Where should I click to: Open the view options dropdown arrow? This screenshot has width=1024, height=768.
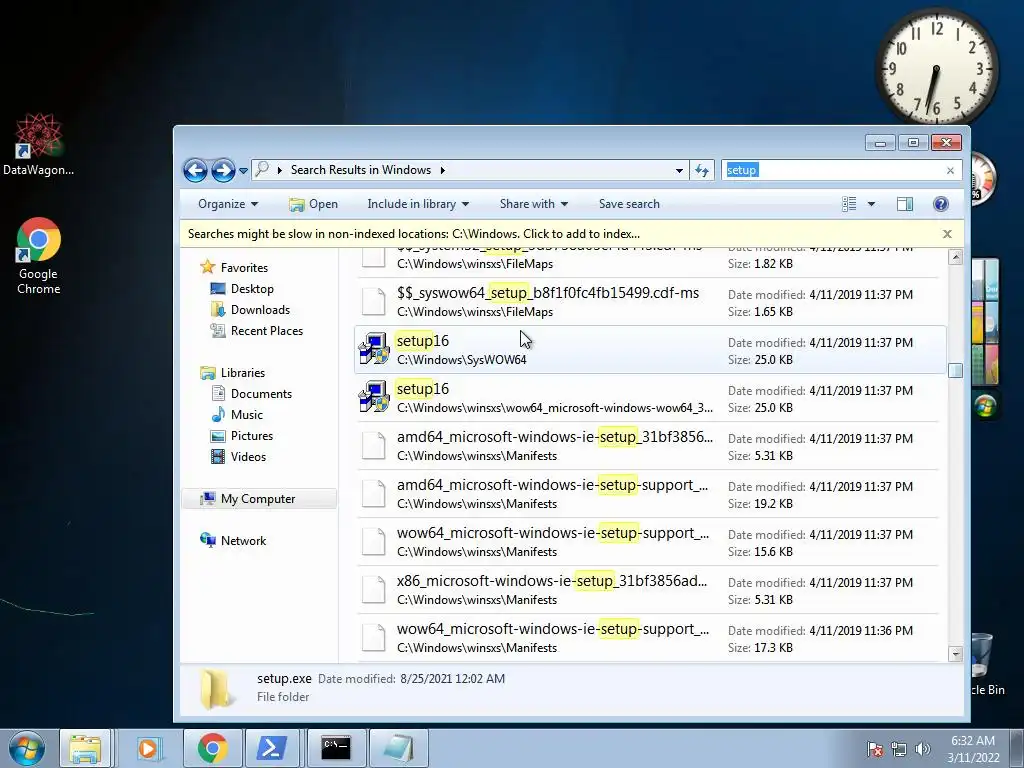click(871, 204)
